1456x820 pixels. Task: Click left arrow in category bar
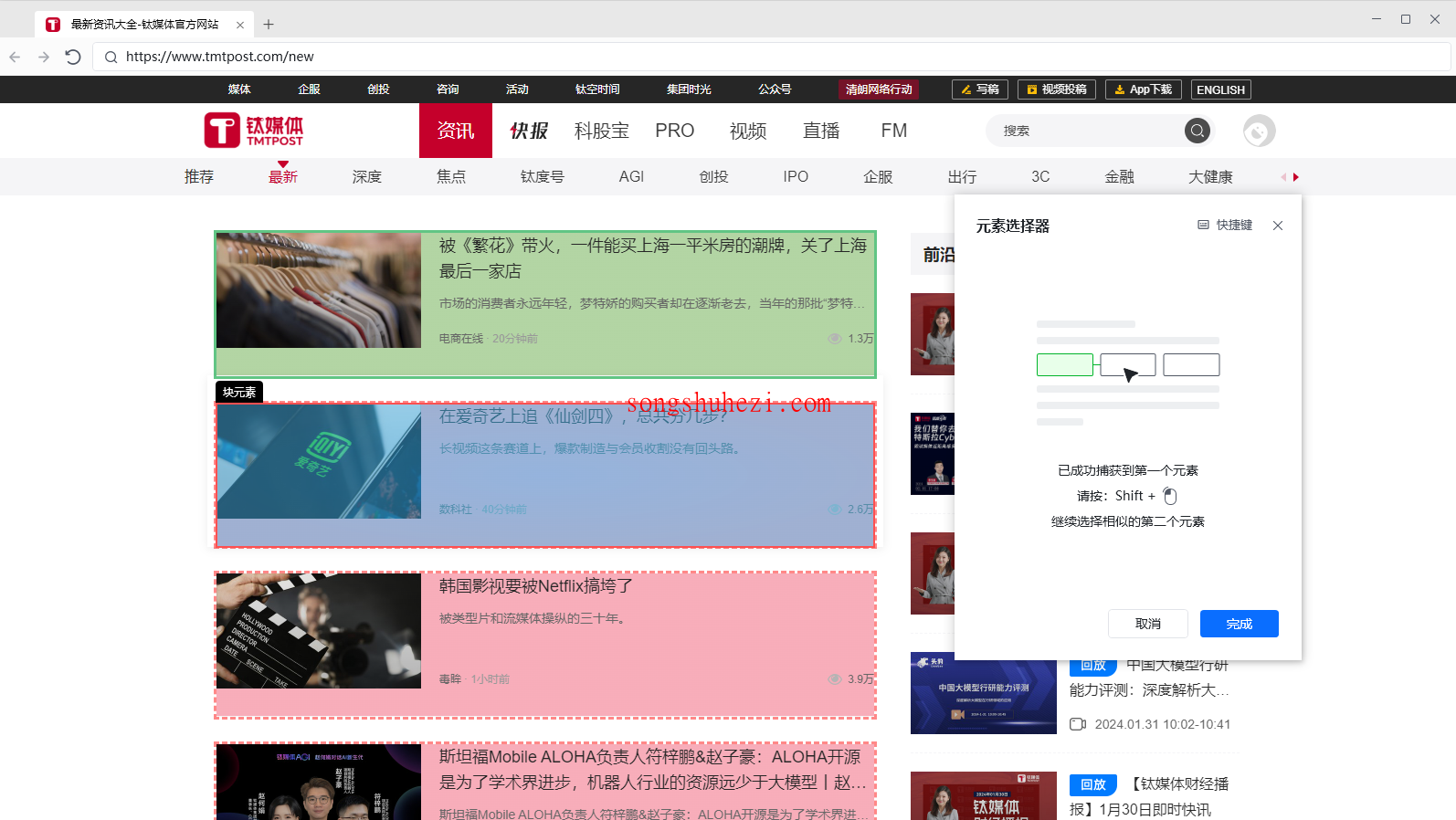click(1282, 177)
